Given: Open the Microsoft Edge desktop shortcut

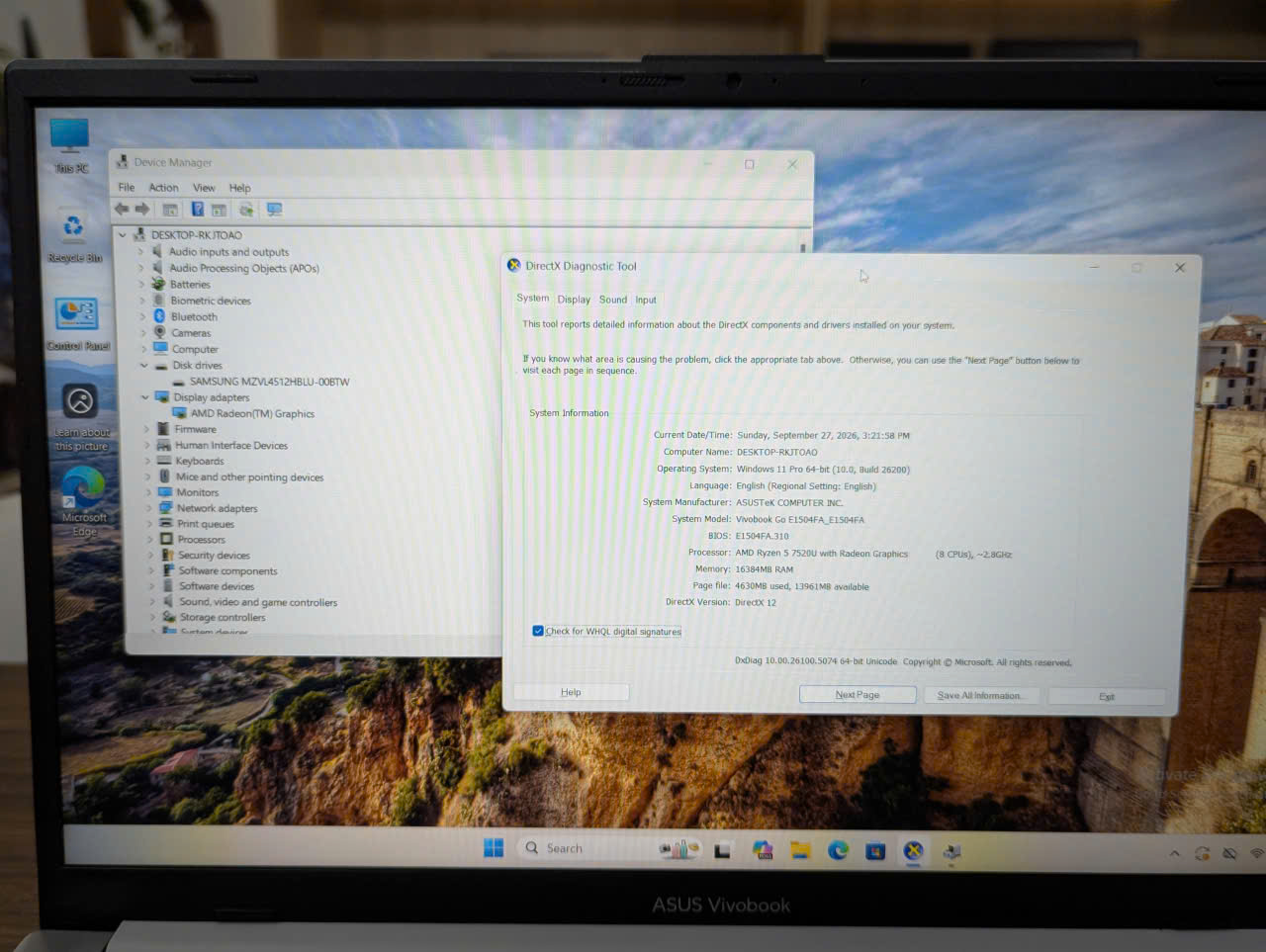Looking at the screenshot, I should (x=84, y=502).
